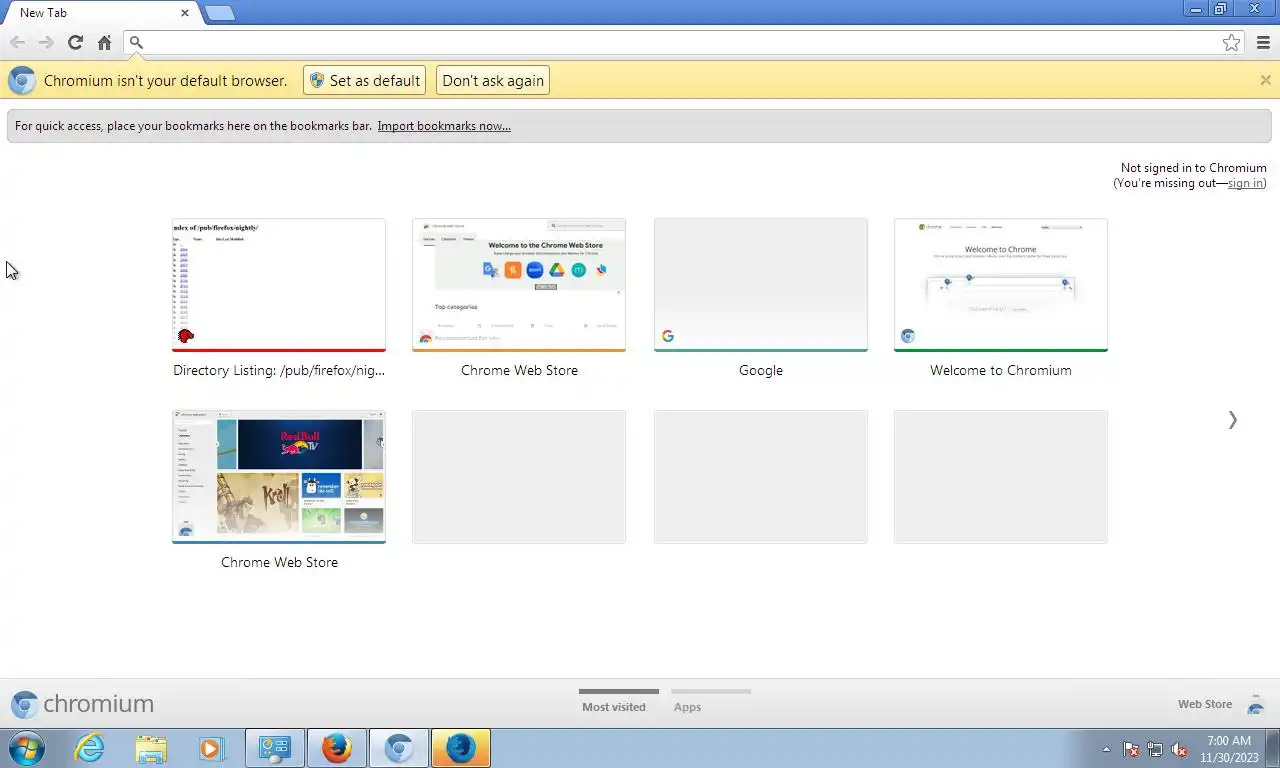Go to the Home page
1280x768 pixels.
104,42
